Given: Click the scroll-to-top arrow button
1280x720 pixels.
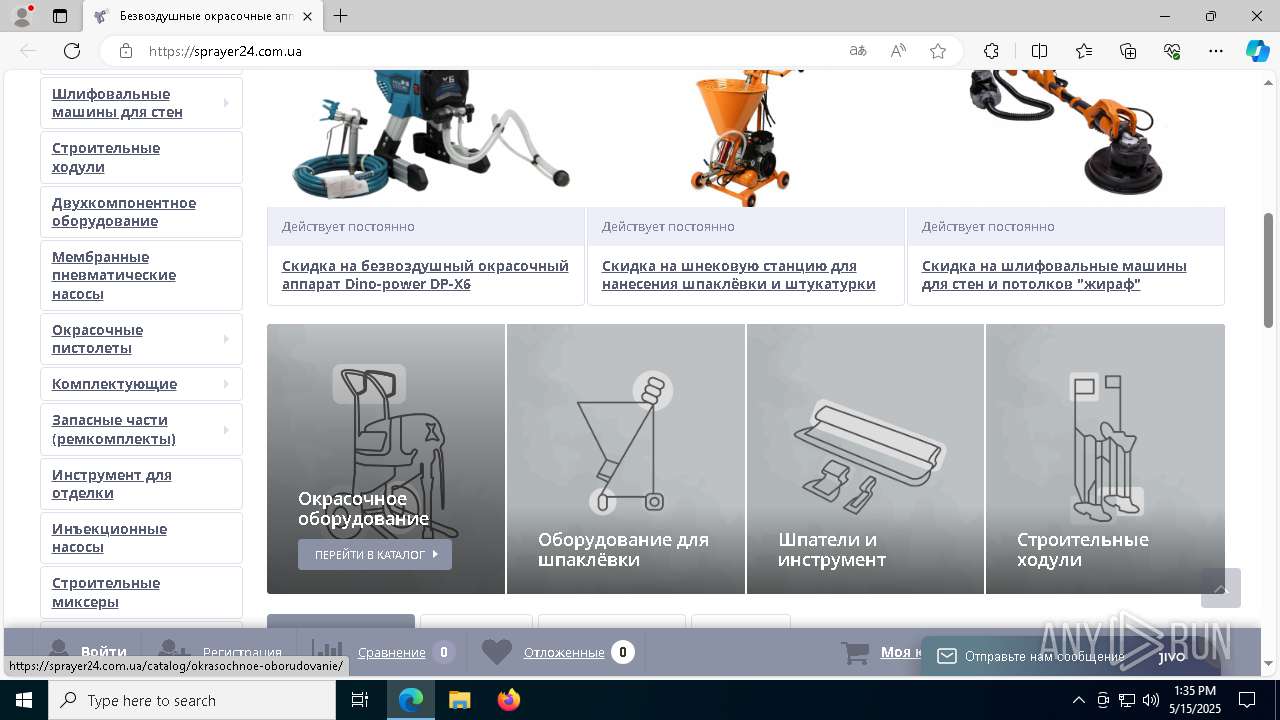Looking at the screenshot, I should click(x=1221, y=588).
